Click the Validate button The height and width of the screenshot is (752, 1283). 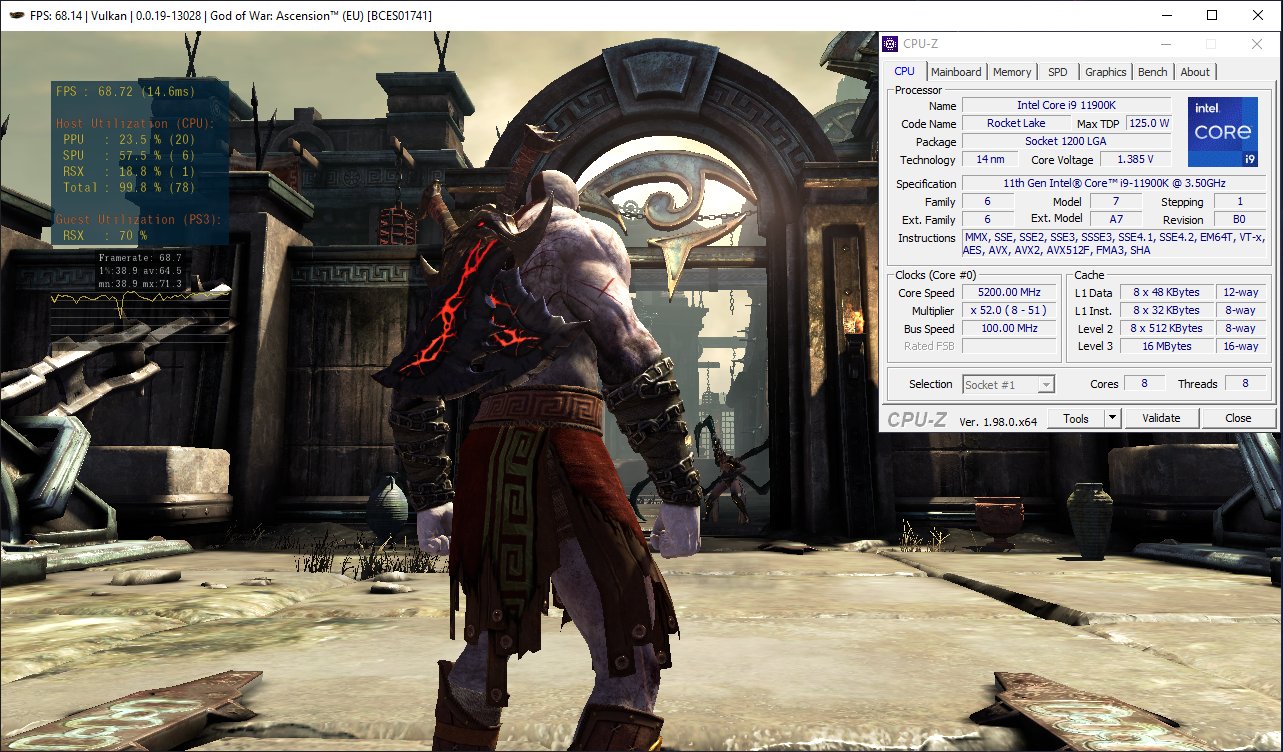click(1161, 417)
